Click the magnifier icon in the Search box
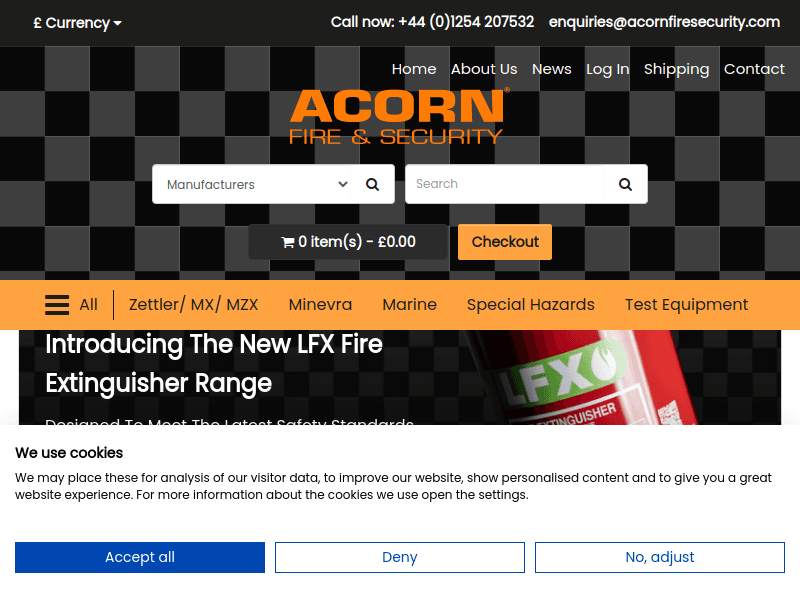Image resolution: width=800 pixels, height=600 pixels. tap(625, 184)
